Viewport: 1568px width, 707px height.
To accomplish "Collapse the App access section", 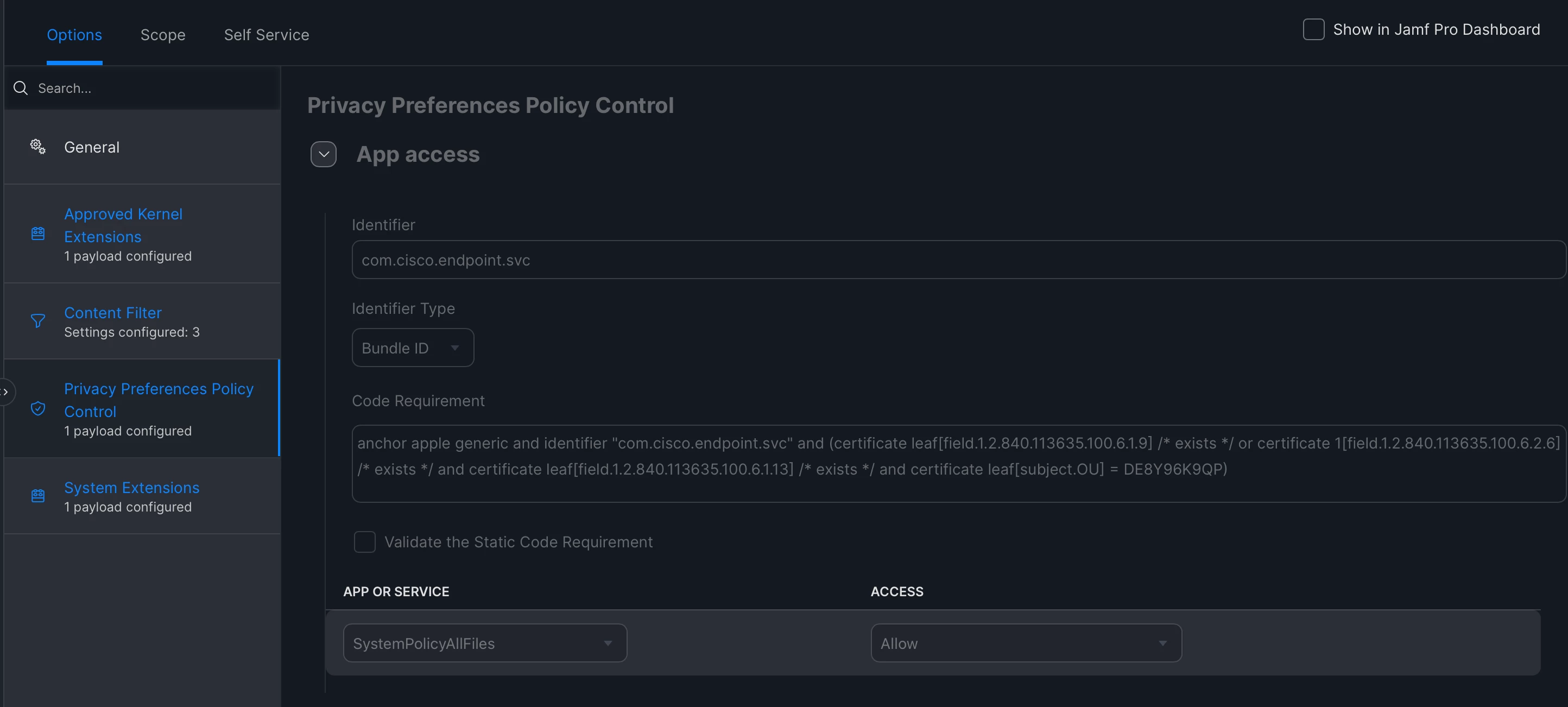I will coord(323,154).
